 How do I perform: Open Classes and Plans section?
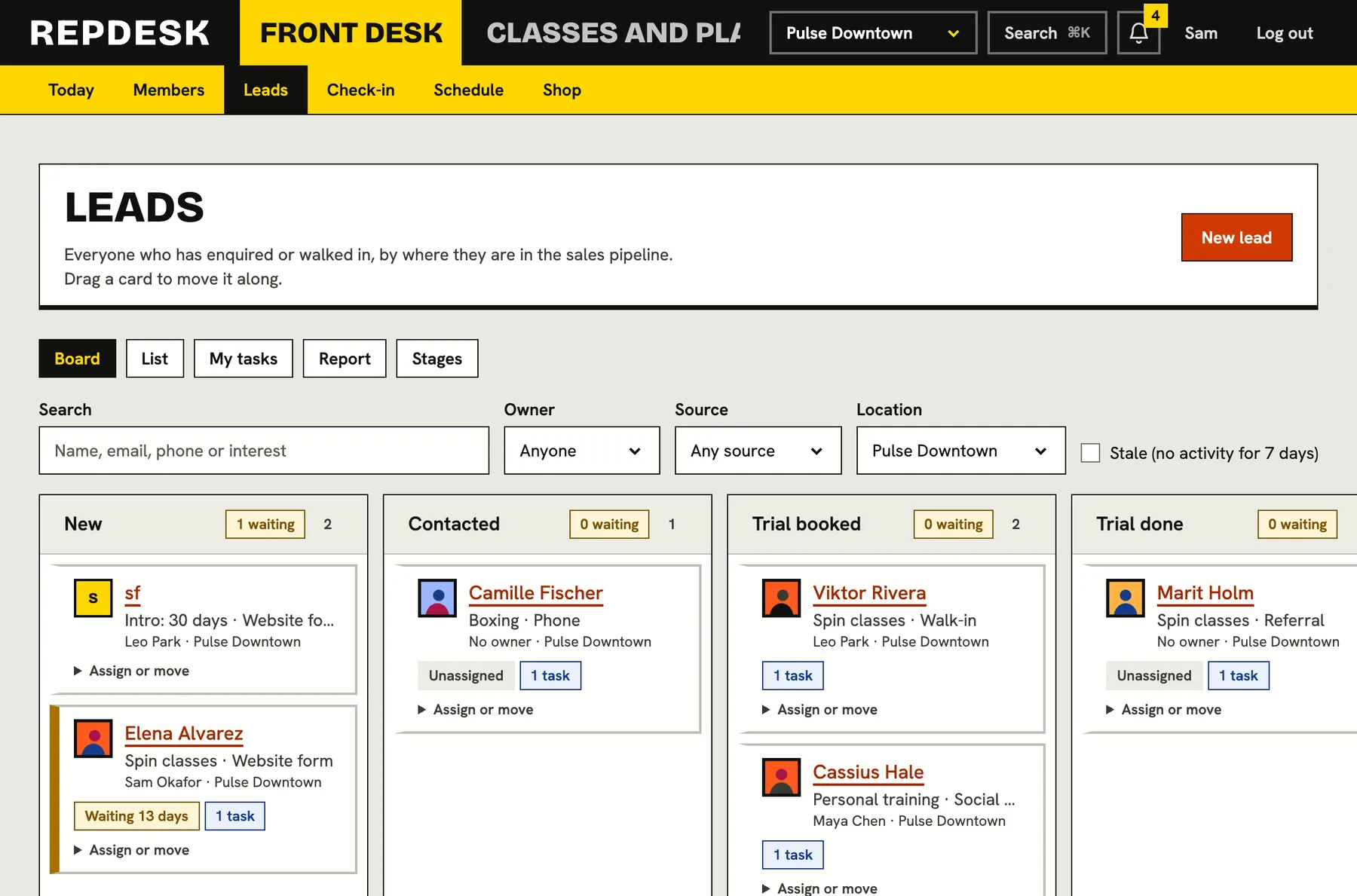pyautogui.click(x=614, y=33)
